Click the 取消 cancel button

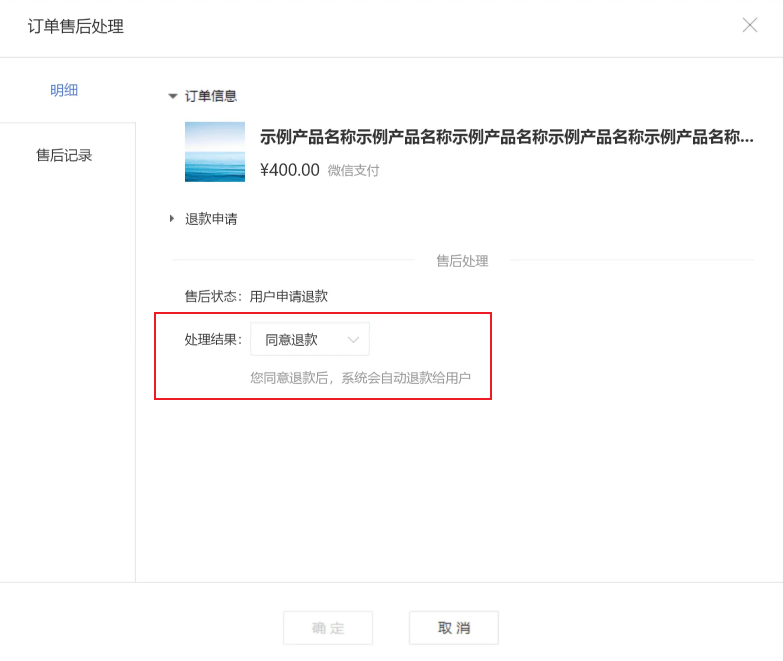click(454, 628)
